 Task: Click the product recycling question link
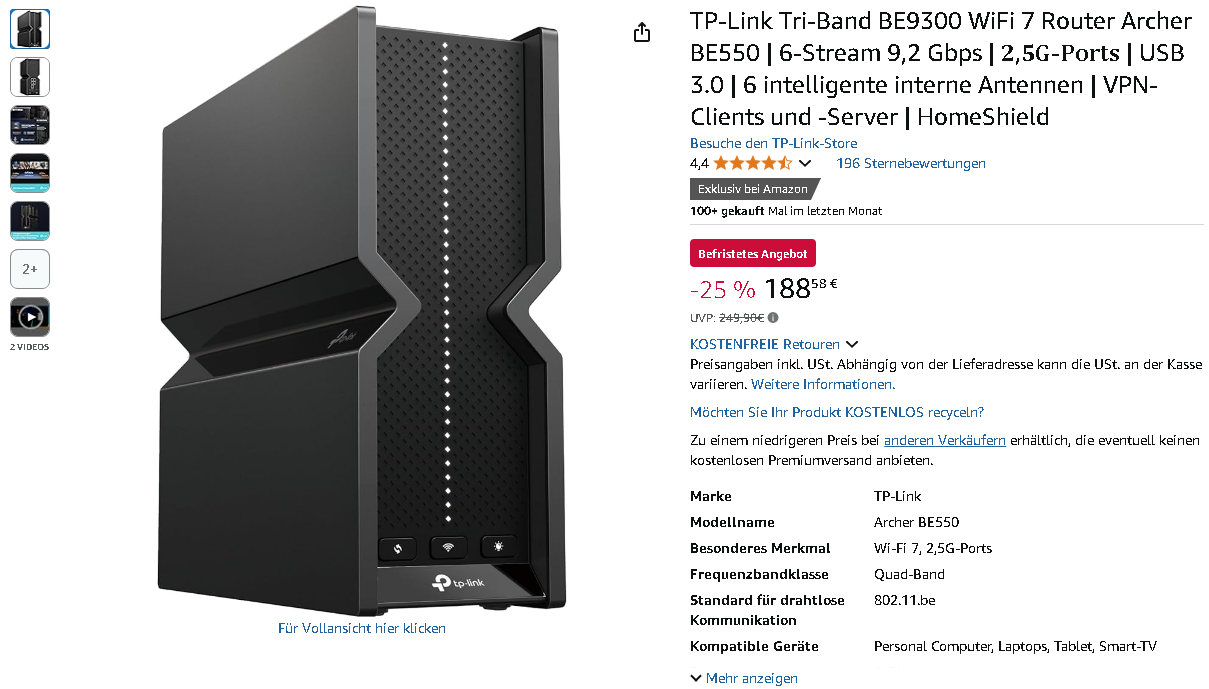coord(837,412)
